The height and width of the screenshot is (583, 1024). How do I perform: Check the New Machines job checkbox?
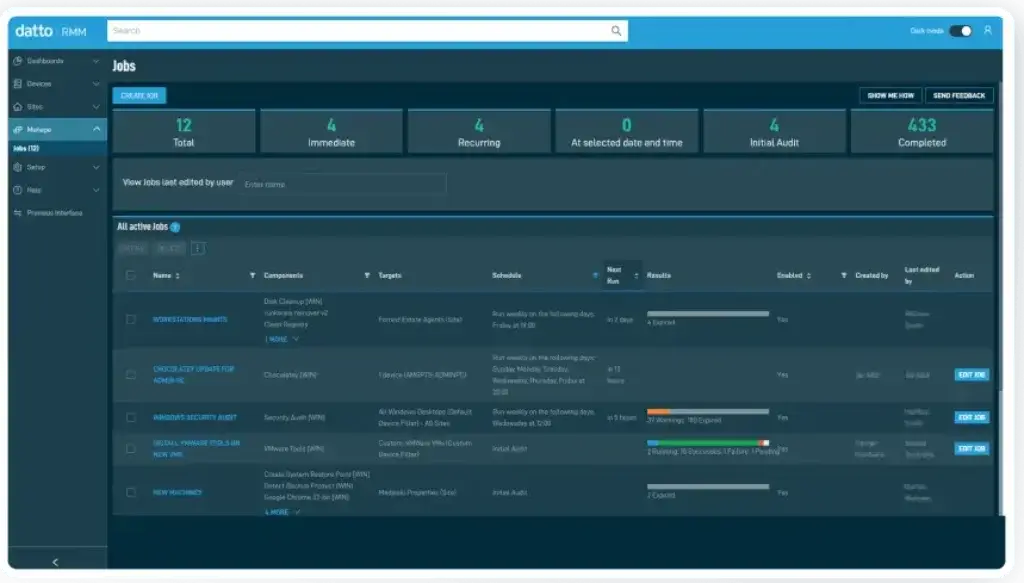point(131,492)
